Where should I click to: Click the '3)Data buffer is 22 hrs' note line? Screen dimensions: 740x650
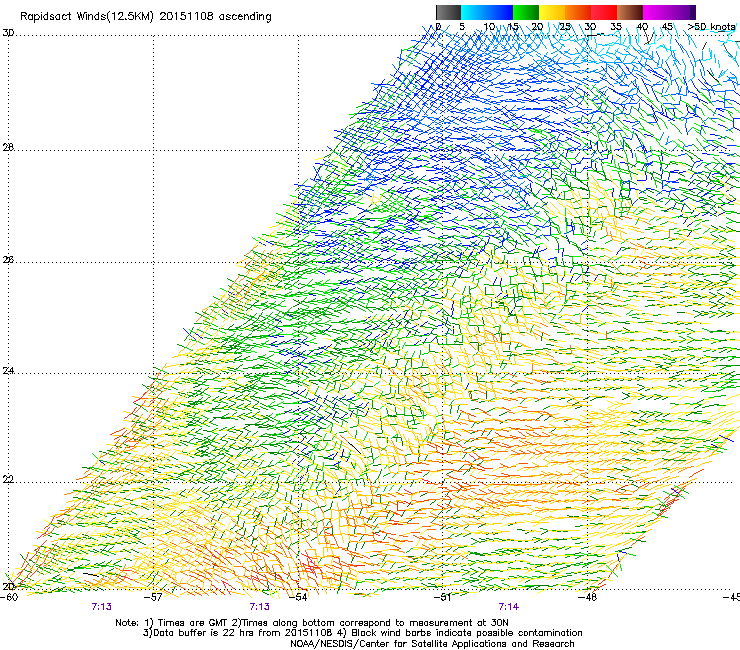pyautogui.click(x=362, y=633)
